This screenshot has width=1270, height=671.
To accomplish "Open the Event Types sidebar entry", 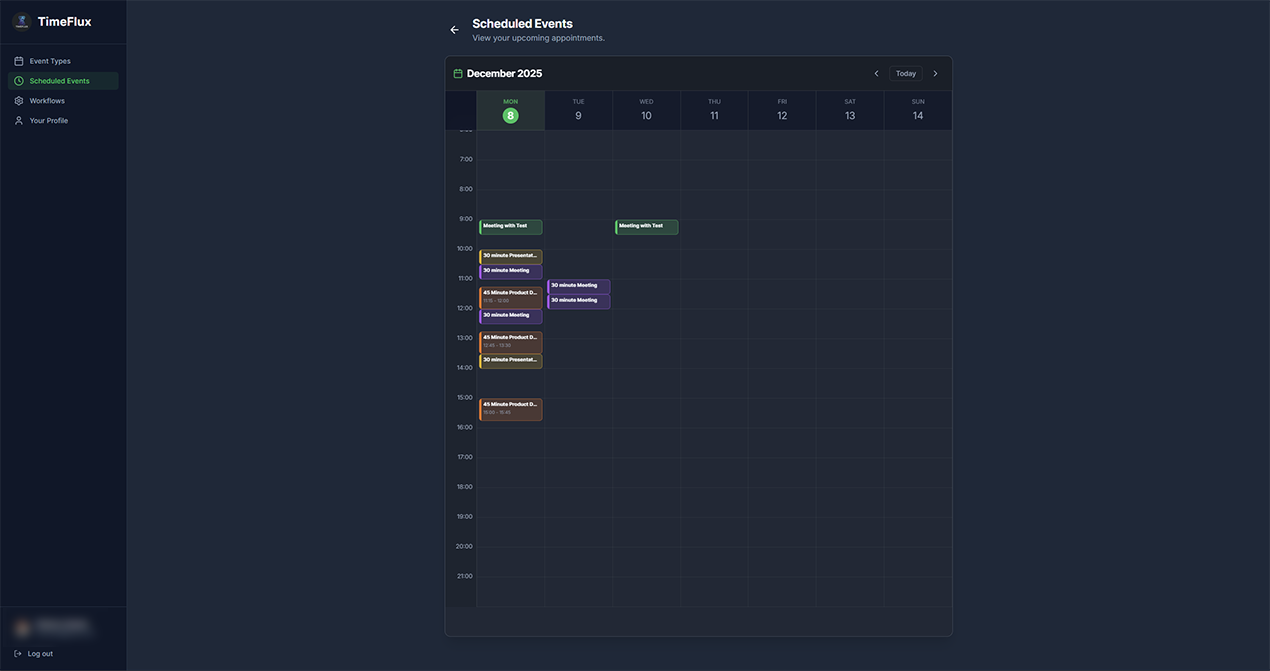I will click(50, 60).
